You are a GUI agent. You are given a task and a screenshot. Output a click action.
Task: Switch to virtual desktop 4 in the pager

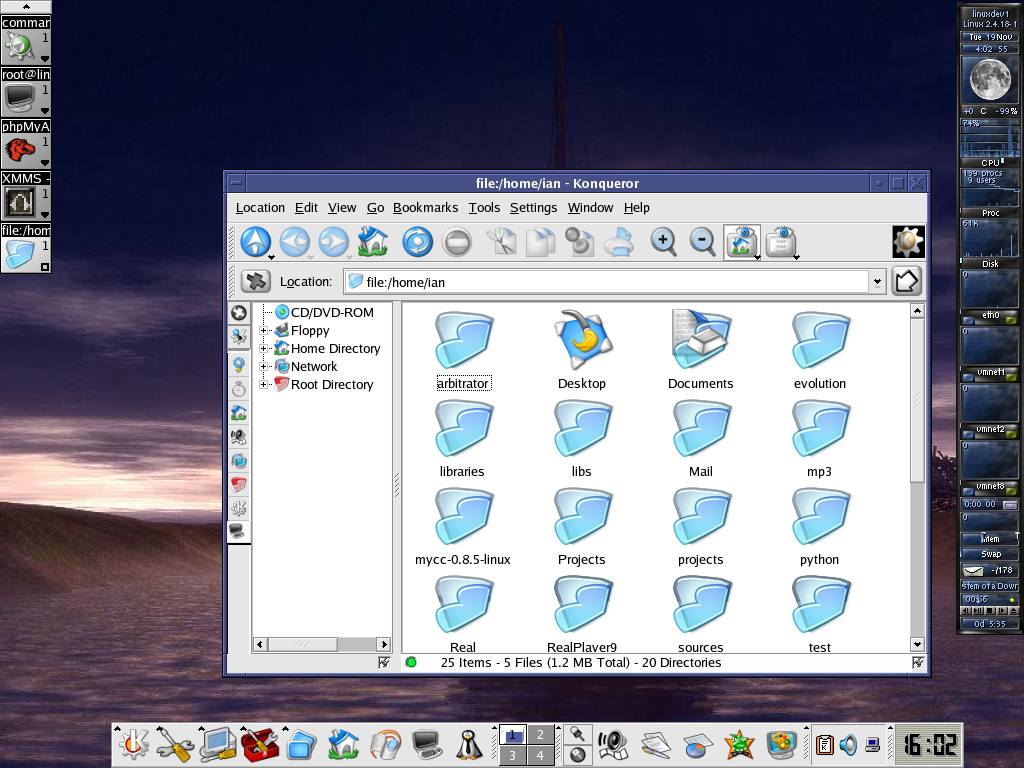point(540,756)
